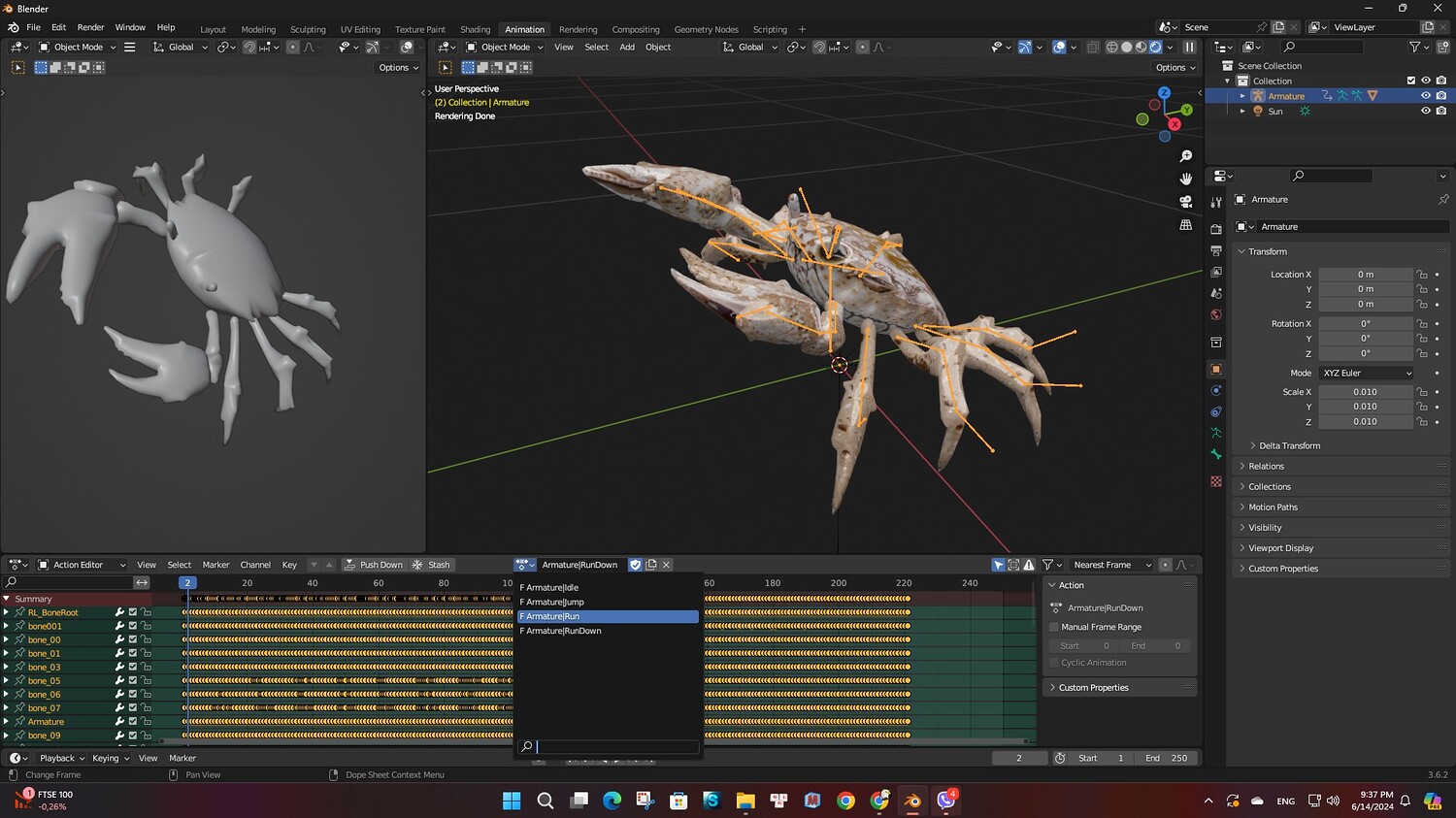The width and height of the screenshot is (1456, 818).
Task: Enable Manual Frame Range checkbox
Action: point(1054,627)
